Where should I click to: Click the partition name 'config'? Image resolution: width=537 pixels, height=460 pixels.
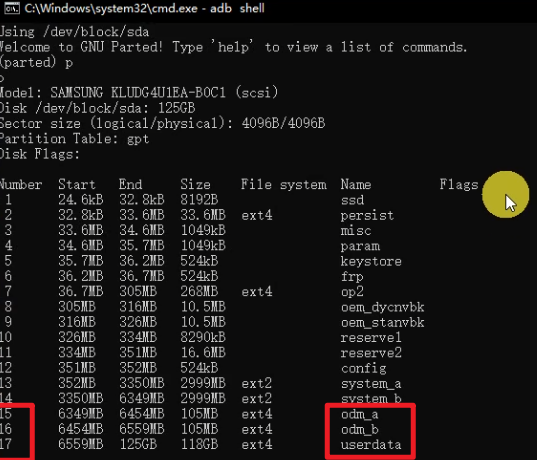tap(363, 369)
